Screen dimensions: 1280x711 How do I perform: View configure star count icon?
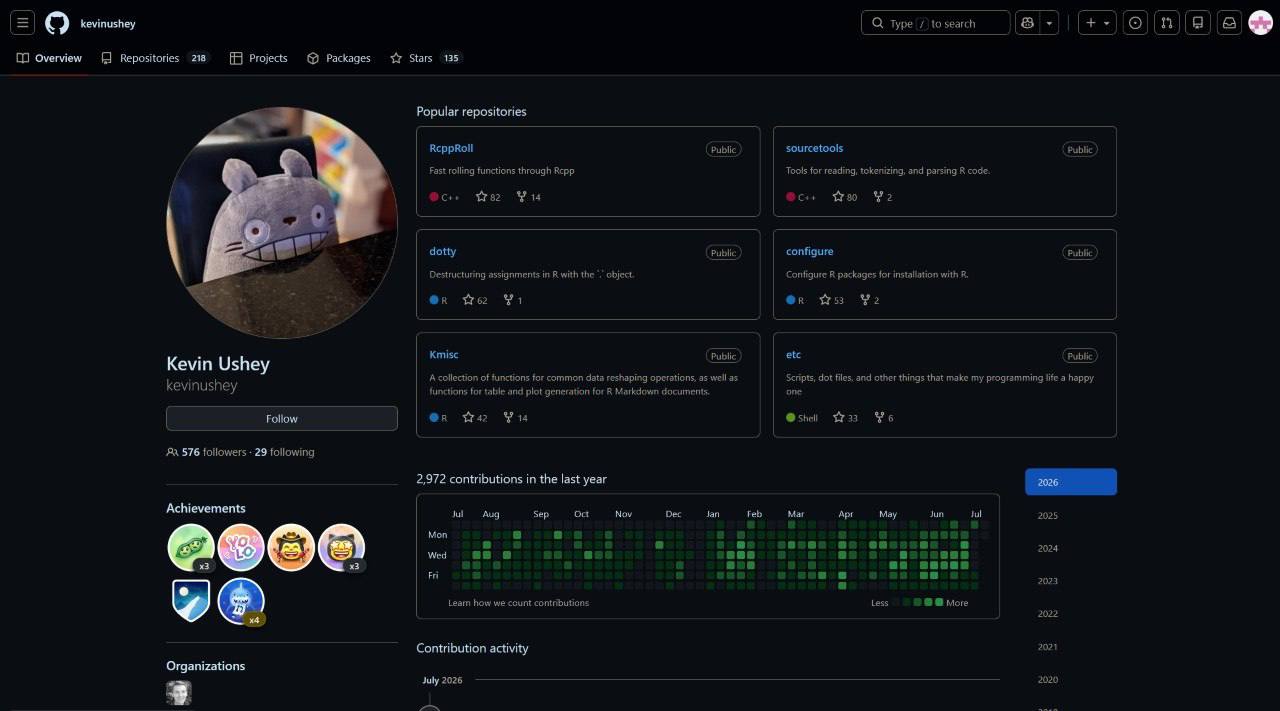[x=825, y=300]
